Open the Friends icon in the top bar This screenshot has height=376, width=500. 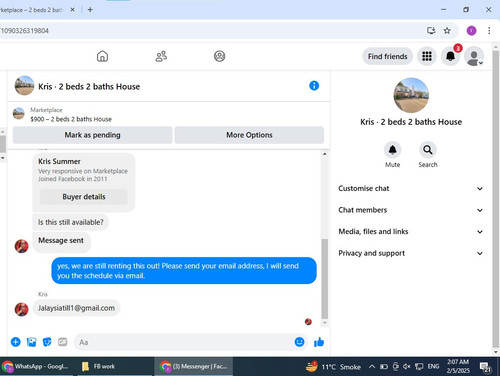tap(161, 56)
